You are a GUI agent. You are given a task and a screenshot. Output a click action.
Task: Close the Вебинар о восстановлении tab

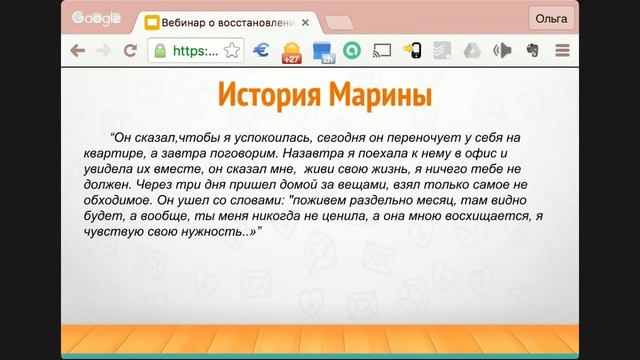(x=305, y=23)
